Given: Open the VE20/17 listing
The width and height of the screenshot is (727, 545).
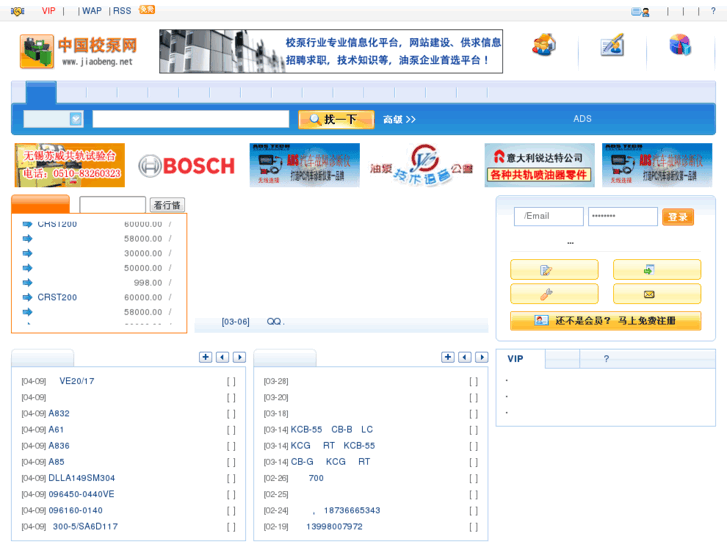Looking at the screenshot, I should point(77,381).
